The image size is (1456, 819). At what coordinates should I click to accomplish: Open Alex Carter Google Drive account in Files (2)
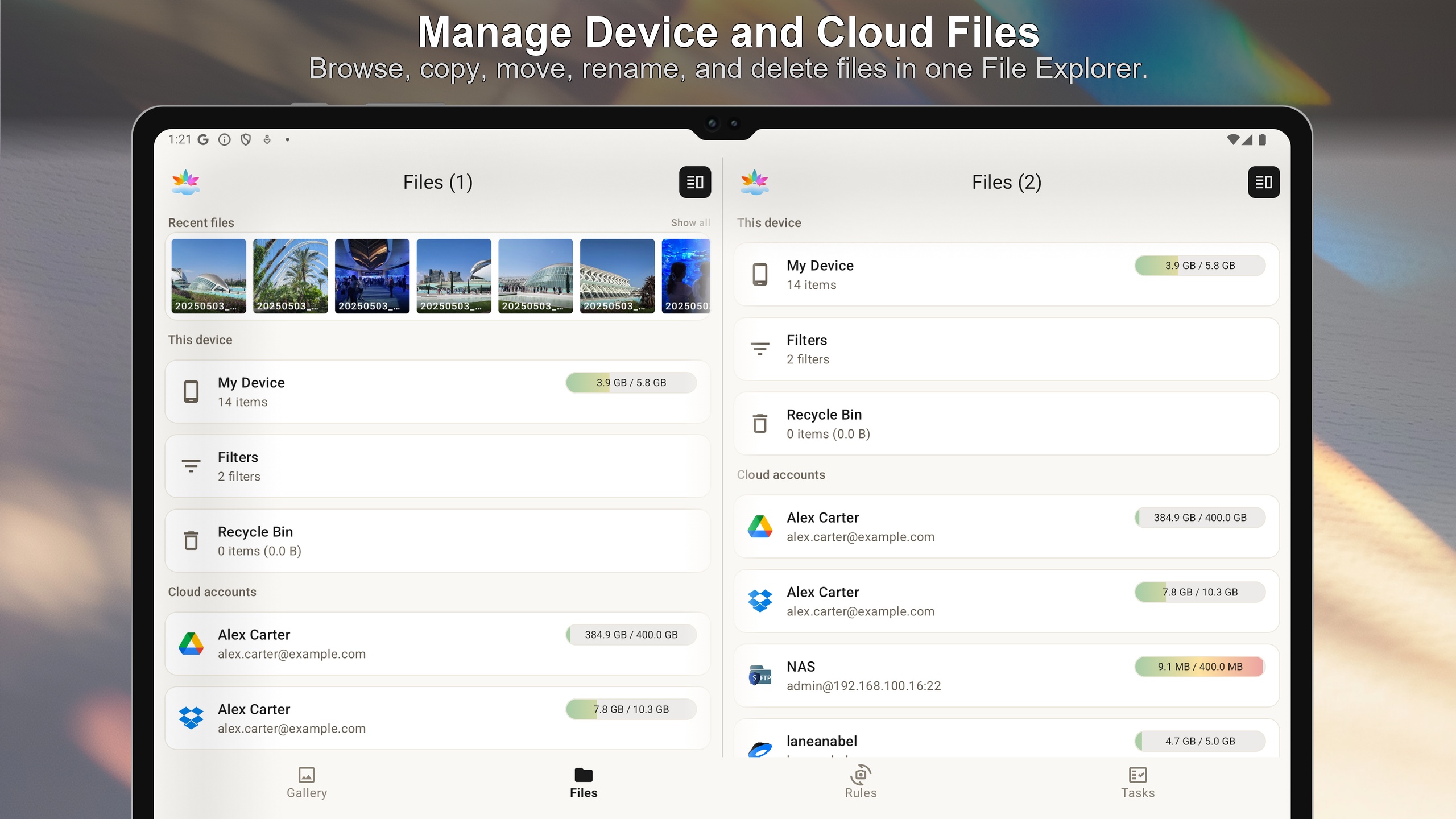[x=1006, y=526]
